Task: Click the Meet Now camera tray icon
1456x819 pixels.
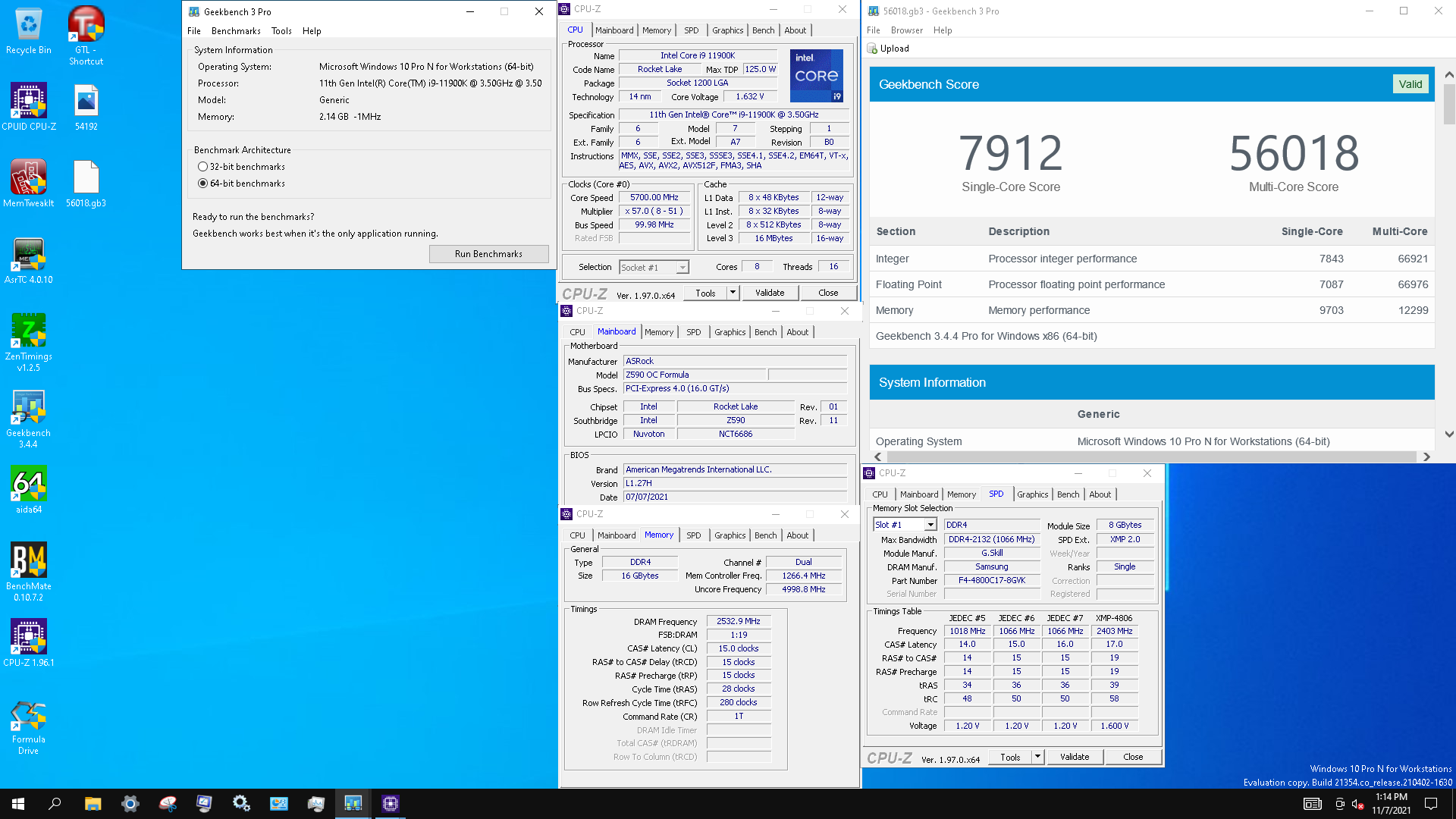Action: [x=1339, y=804]
